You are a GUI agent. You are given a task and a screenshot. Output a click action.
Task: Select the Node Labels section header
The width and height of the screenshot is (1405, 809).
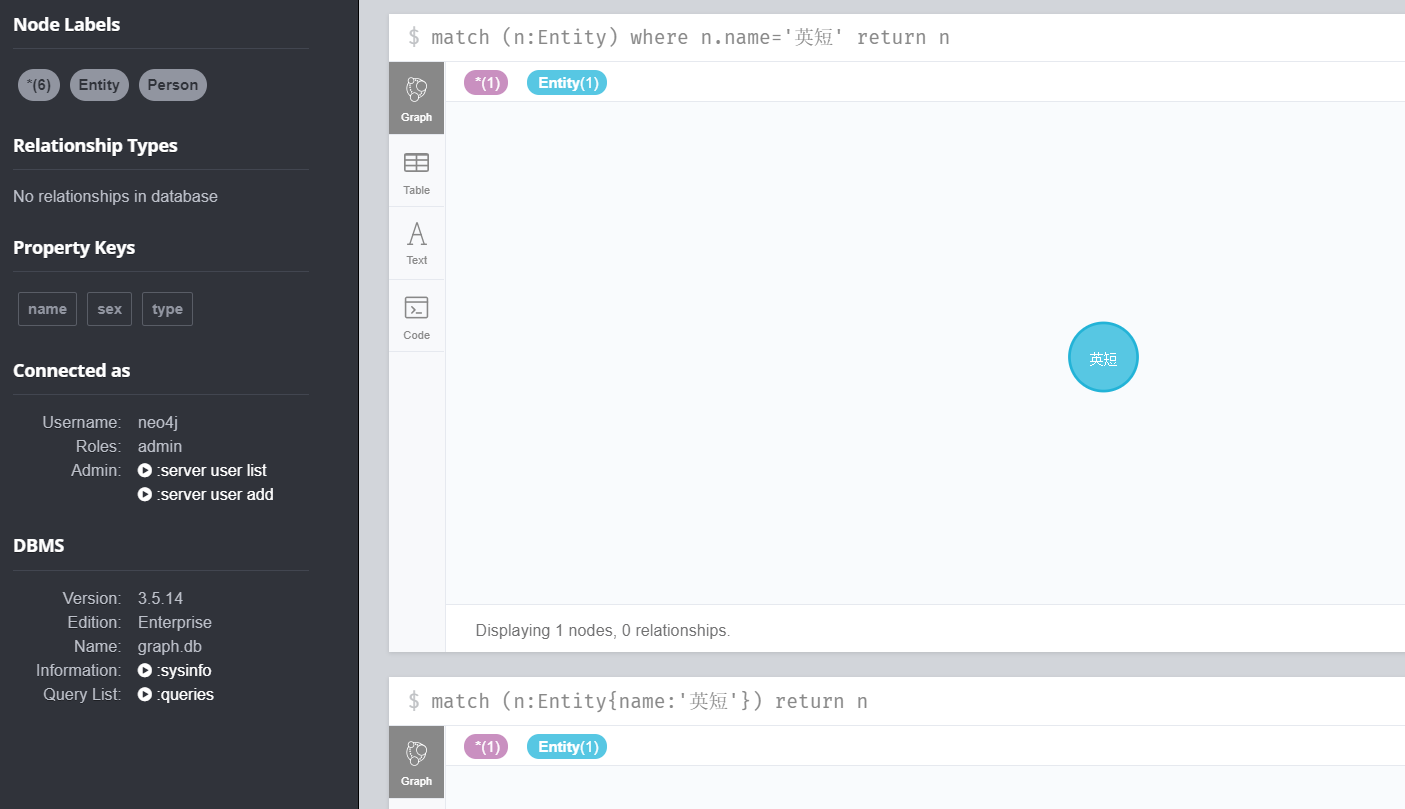66,24
